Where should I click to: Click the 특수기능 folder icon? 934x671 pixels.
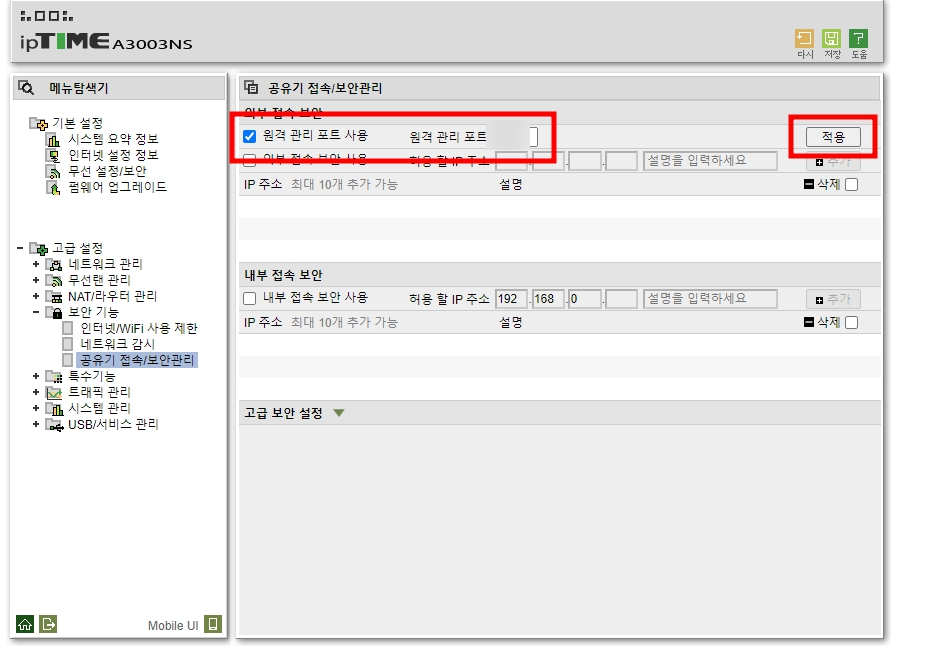tap(54, 376)
